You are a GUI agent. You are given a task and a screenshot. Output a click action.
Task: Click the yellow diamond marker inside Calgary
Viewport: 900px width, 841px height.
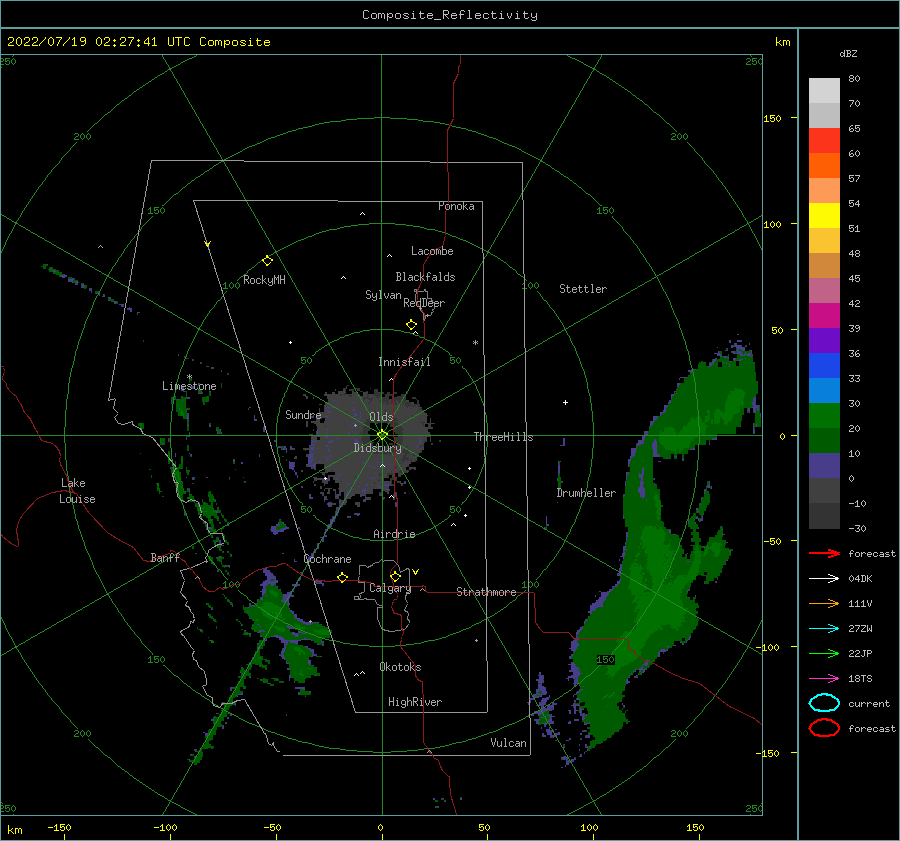pyautogui.click(x=395, y=576)
